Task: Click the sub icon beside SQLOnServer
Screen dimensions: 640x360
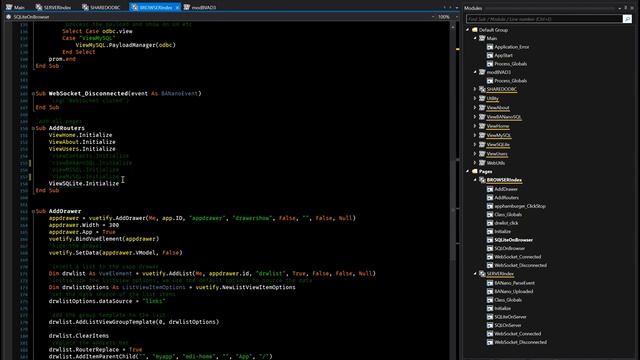Action: coord(490,325)
